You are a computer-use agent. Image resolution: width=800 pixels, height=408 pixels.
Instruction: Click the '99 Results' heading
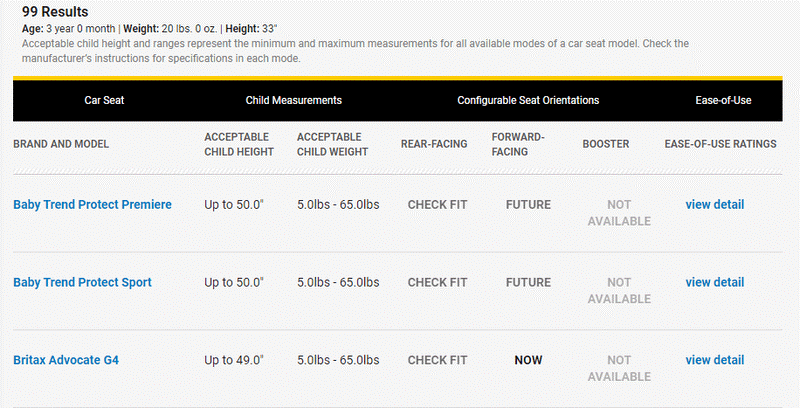point(55,12)
